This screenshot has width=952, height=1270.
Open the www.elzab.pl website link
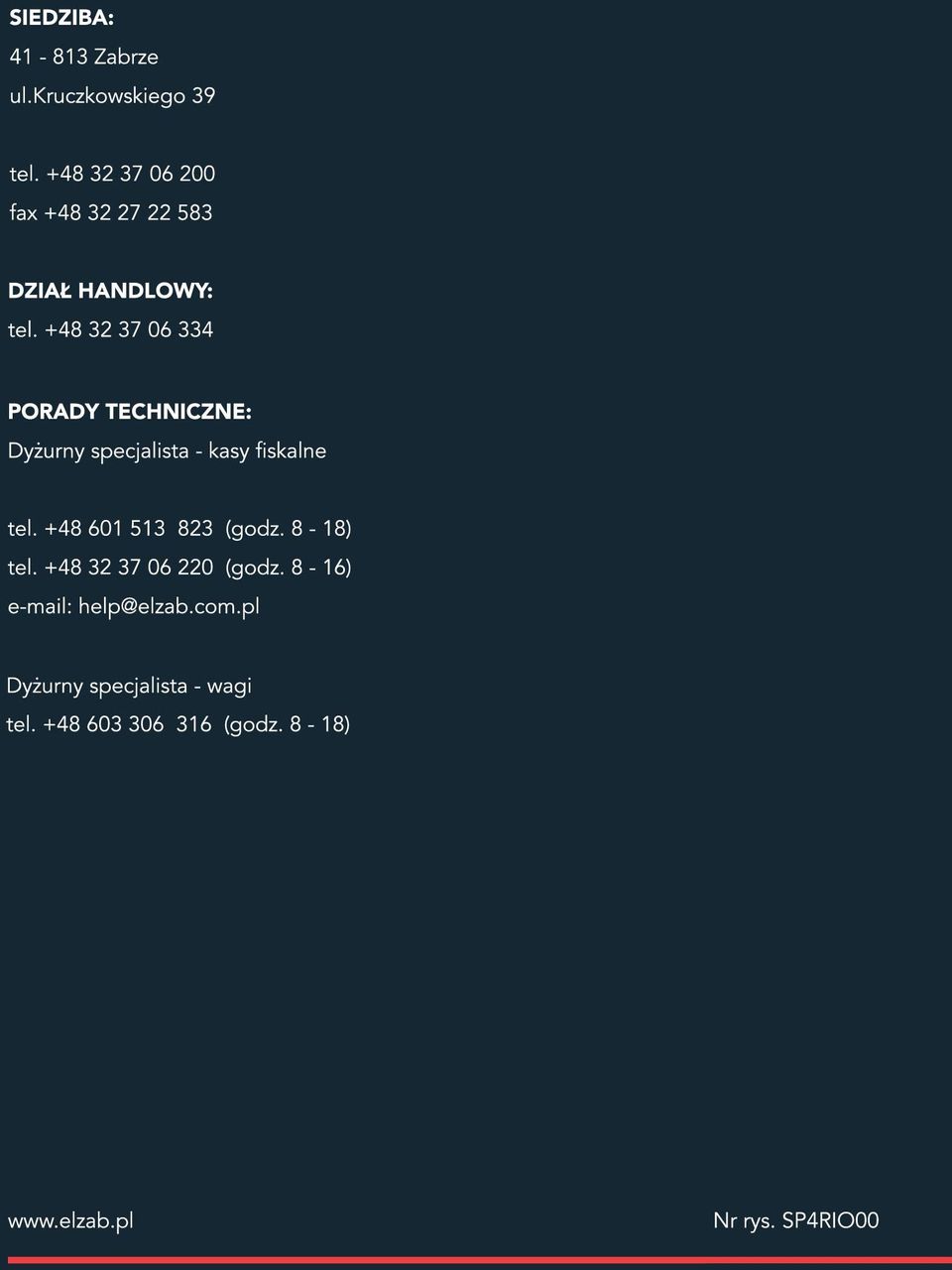(x=70, y=1221)
